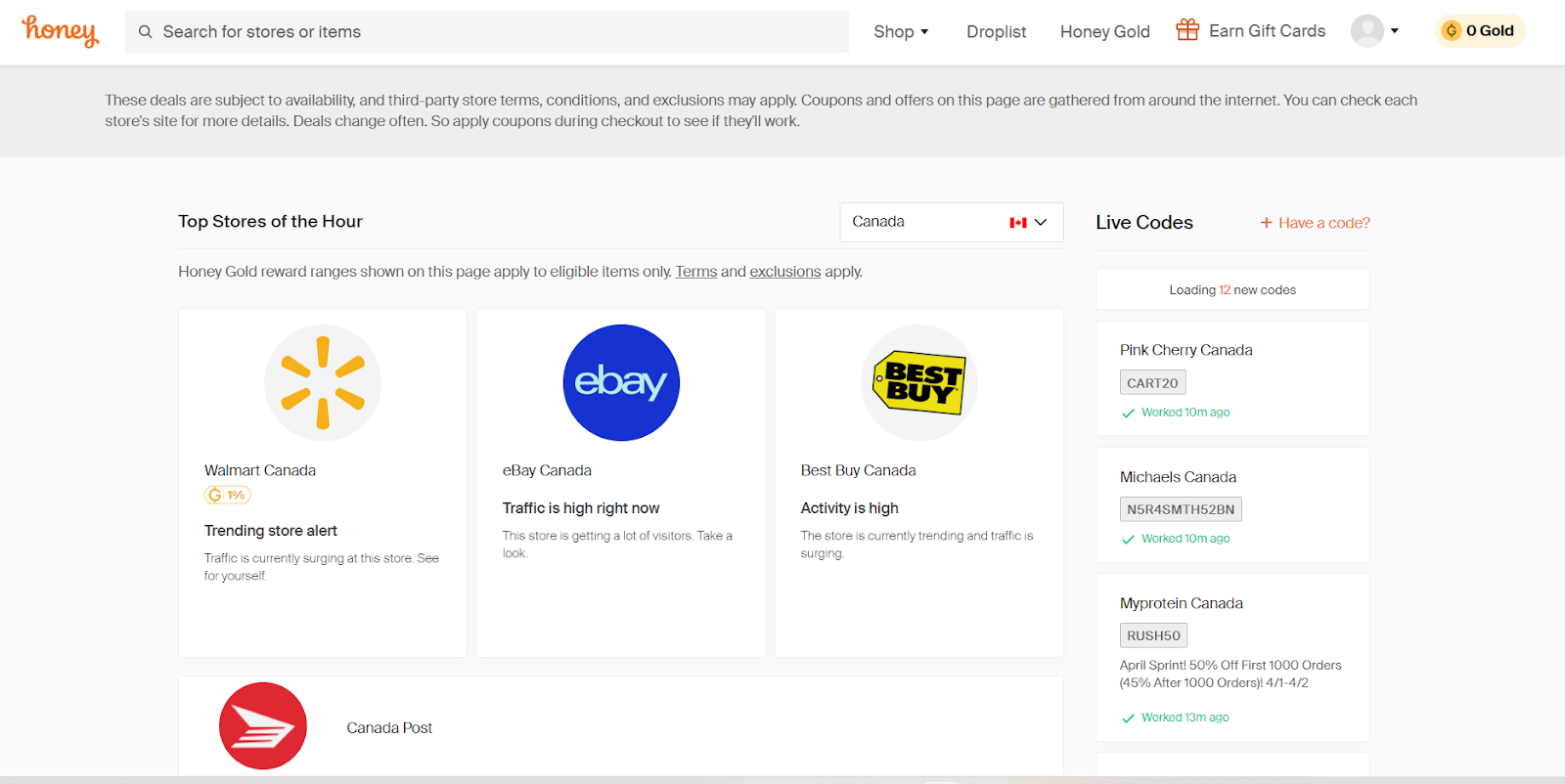The height and width of the screenshot is (784, 1565).
Task: Click the Canadian flag icon
Action: click(1018, 223)
